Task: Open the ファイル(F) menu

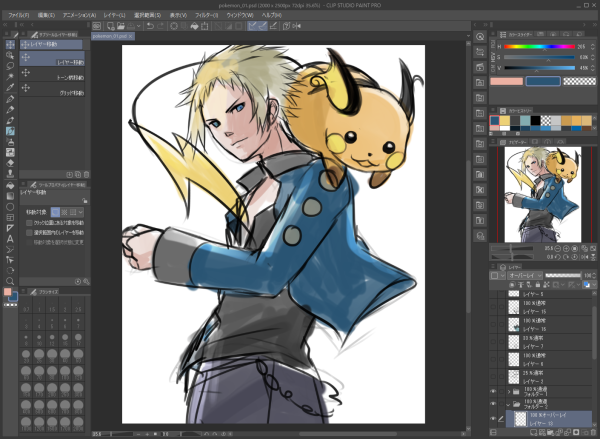Action: click(x=19, y=15)
